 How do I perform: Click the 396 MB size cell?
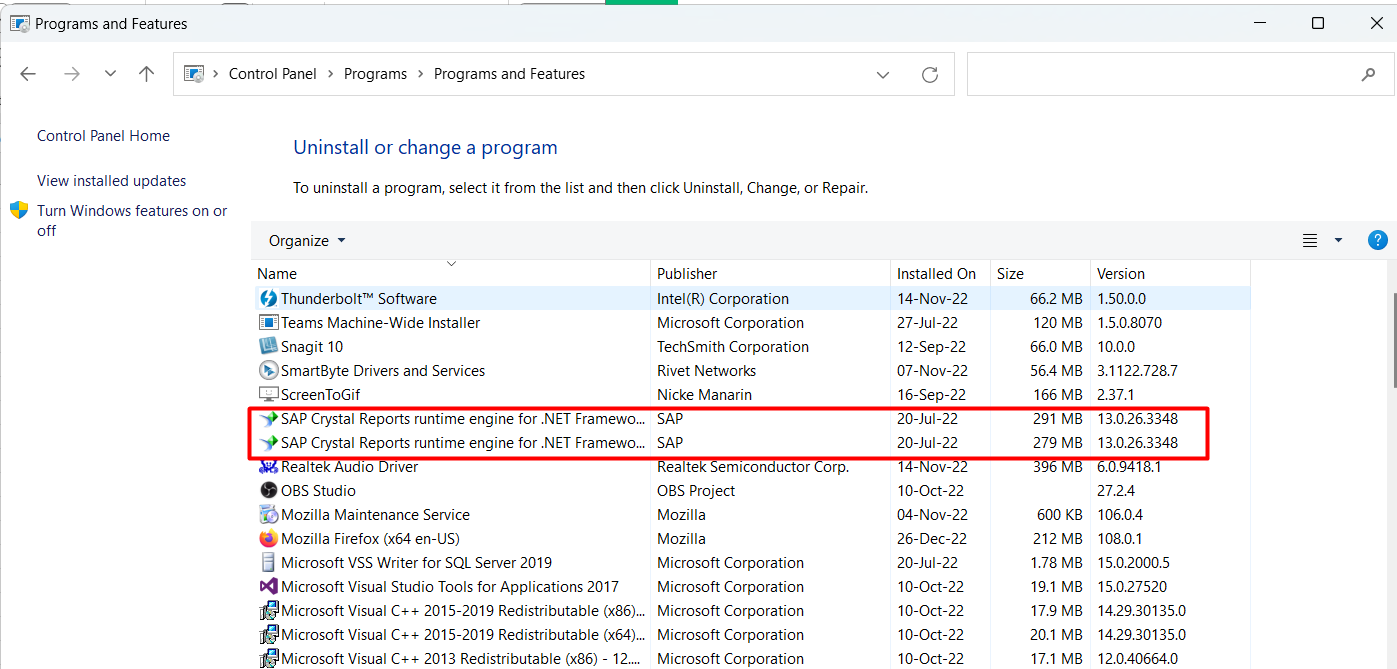click(1057, 467)
